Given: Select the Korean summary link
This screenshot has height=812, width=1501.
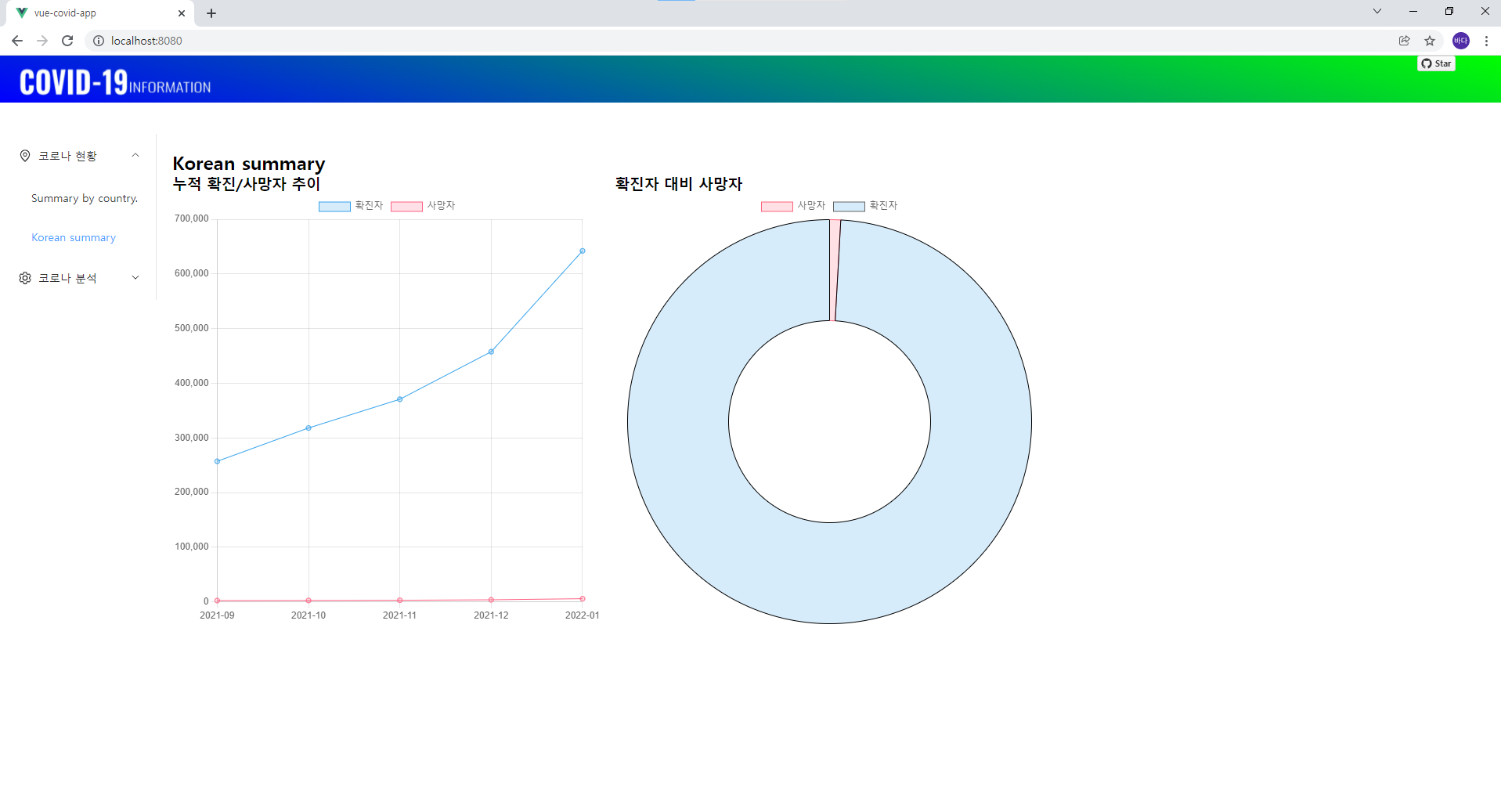Looking at the screenshot, I should coord(73,237).
